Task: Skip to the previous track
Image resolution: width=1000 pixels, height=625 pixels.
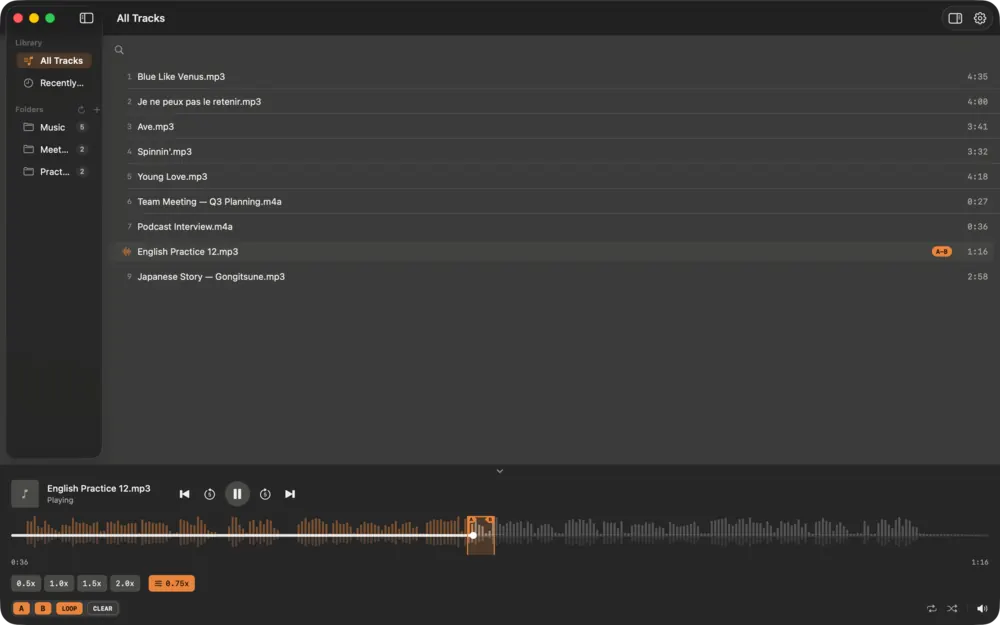Action: tap(184, 494)
